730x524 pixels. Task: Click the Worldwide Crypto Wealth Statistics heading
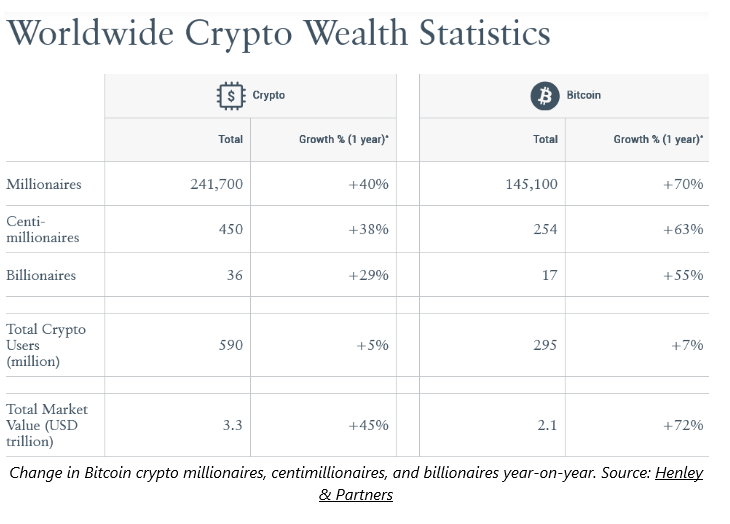[x=278, y=33]
